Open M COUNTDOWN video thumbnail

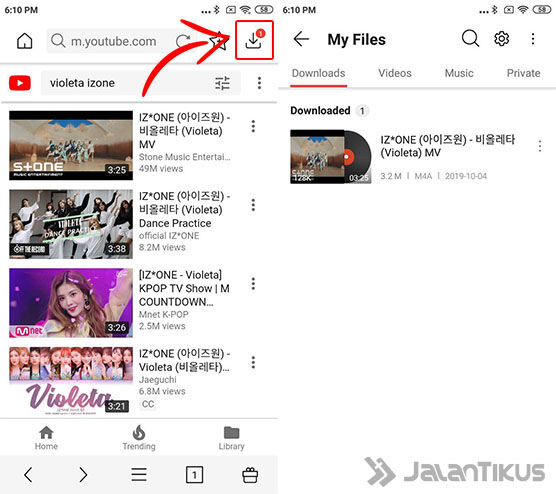71,303
